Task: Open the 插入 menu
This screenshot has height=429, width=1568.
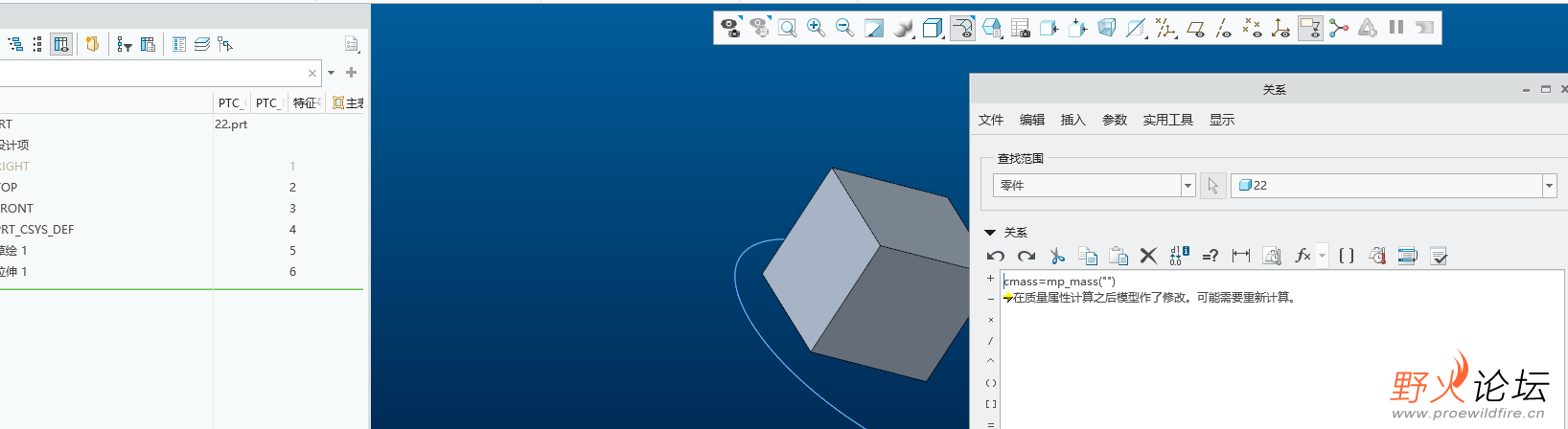Action: point(1073,120)
